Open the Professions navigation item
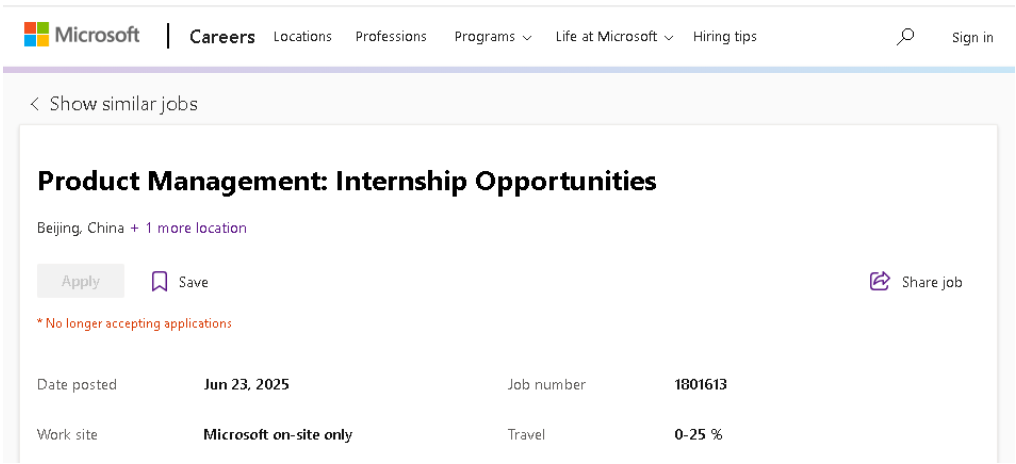 [x=391, y=37]
